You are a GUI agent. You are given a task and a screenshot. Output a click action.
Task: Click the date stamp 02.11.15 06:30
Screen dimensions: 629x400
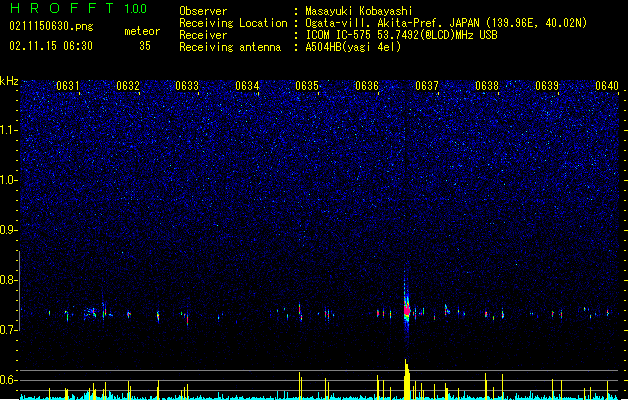[51, 46]
